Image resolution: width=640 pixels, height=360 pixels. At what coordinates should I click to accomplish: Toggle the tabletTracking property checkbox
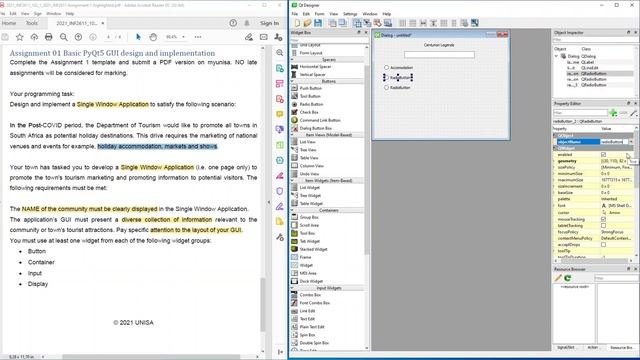click(x=604, y=225)
